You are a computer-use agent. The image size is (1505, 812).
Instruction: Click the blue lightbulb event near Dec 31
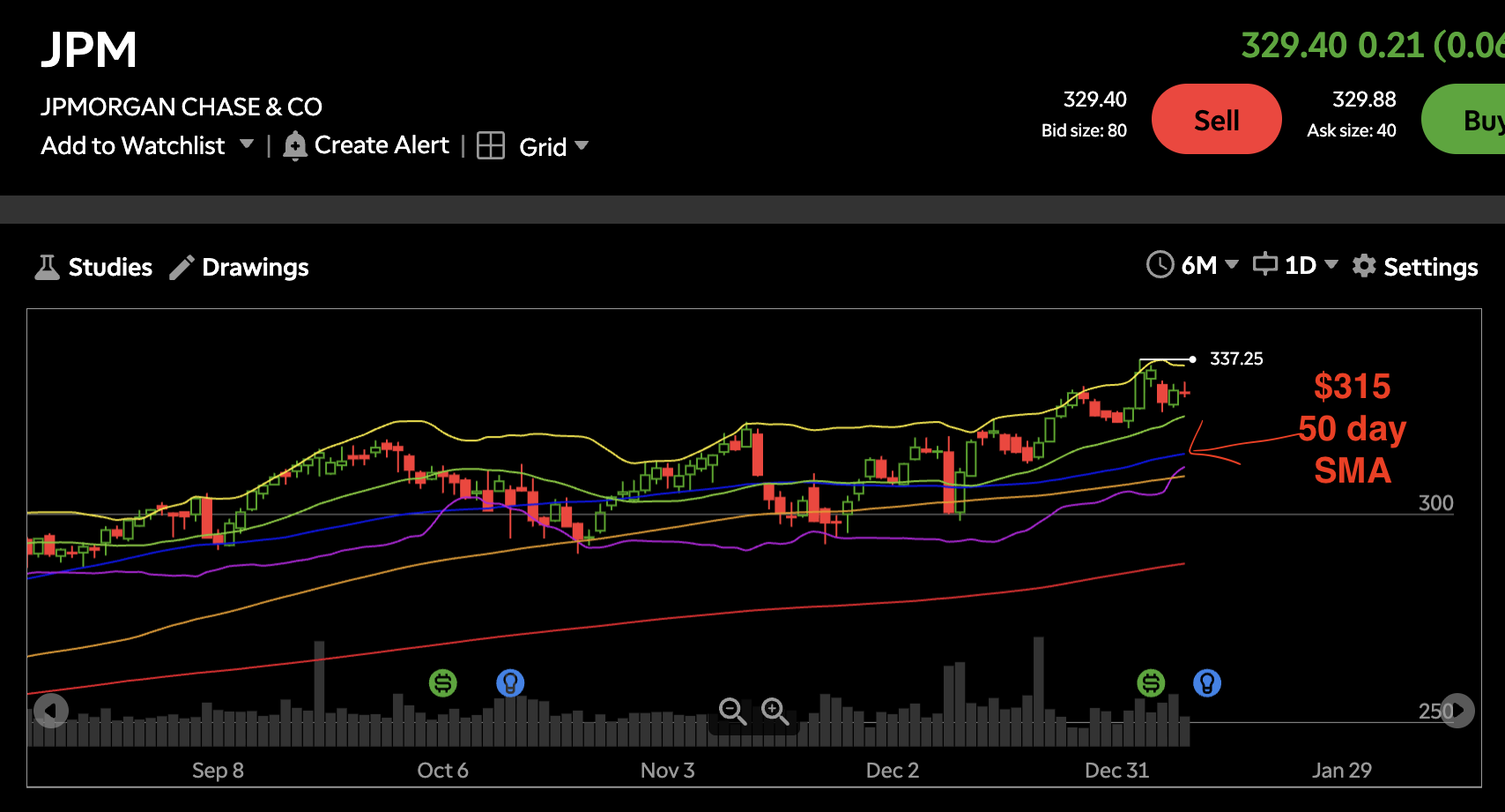[1207, 683]
